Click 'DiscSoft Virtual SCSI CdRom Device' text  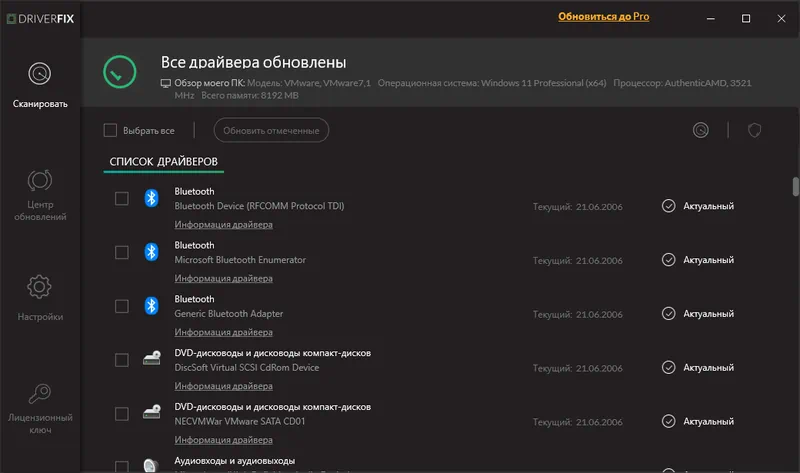point(246,367)
